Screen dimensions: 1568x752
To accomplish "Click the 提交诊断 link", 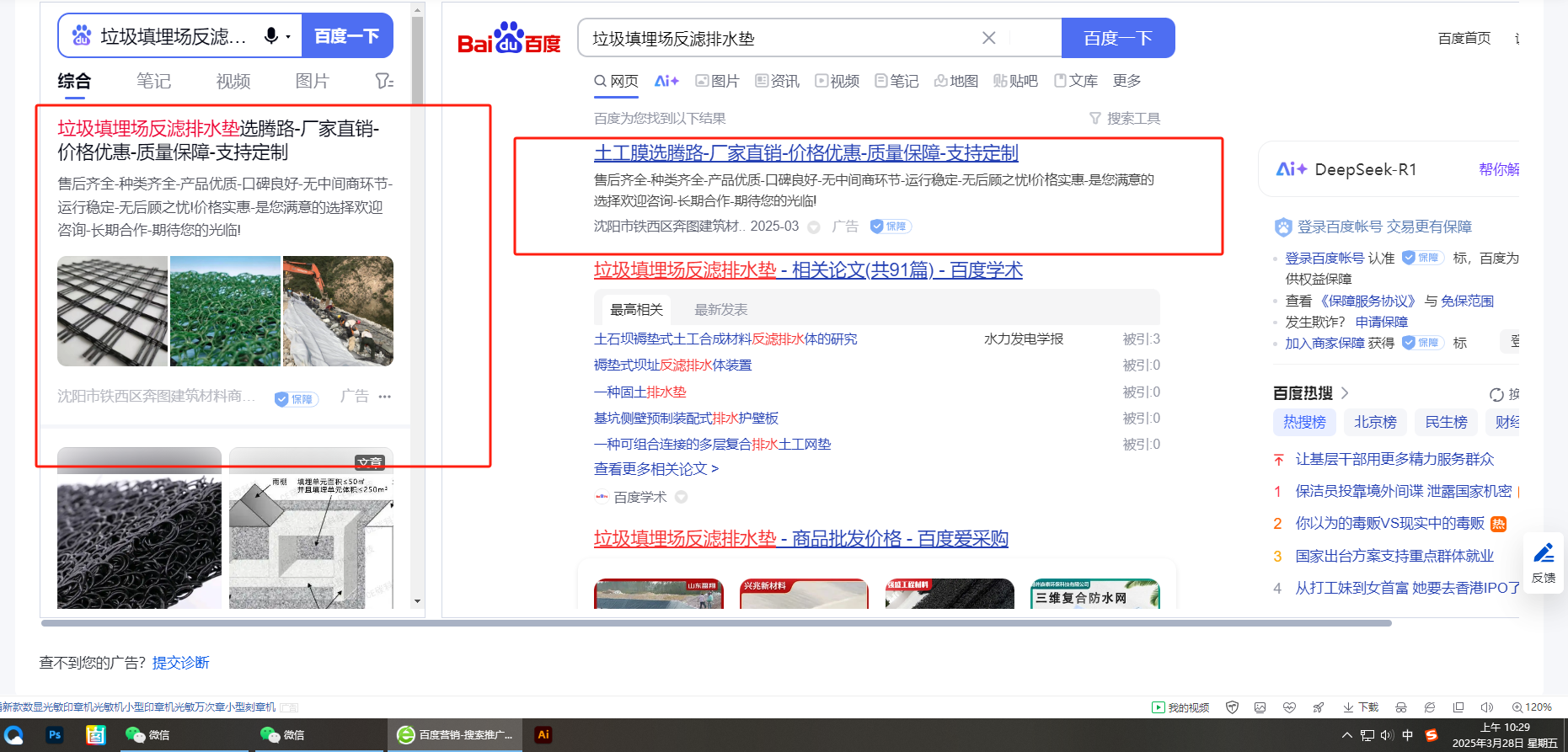I will tap(180, 663).
